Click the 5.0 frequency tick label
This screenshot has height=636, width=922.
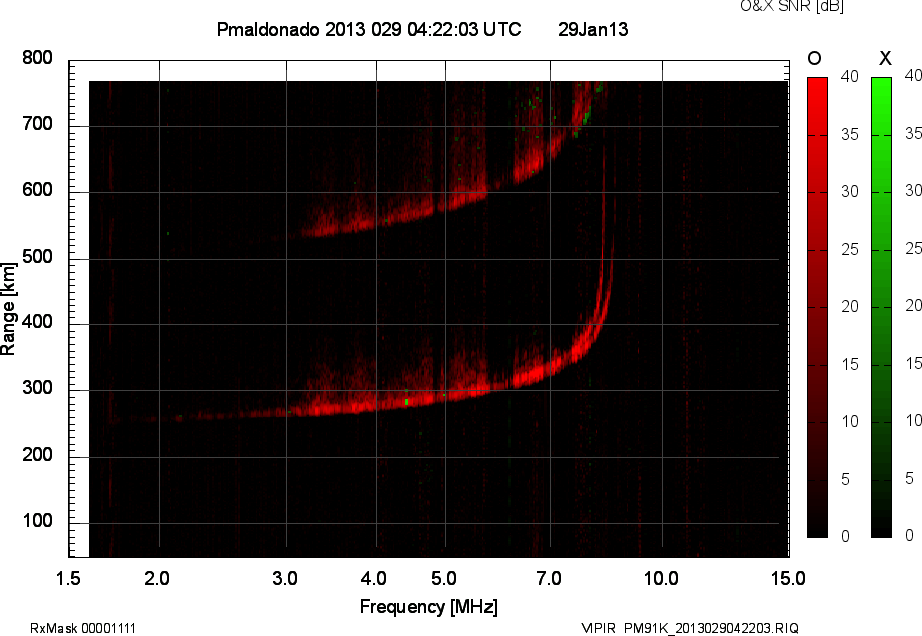click(x=443, y=578)
